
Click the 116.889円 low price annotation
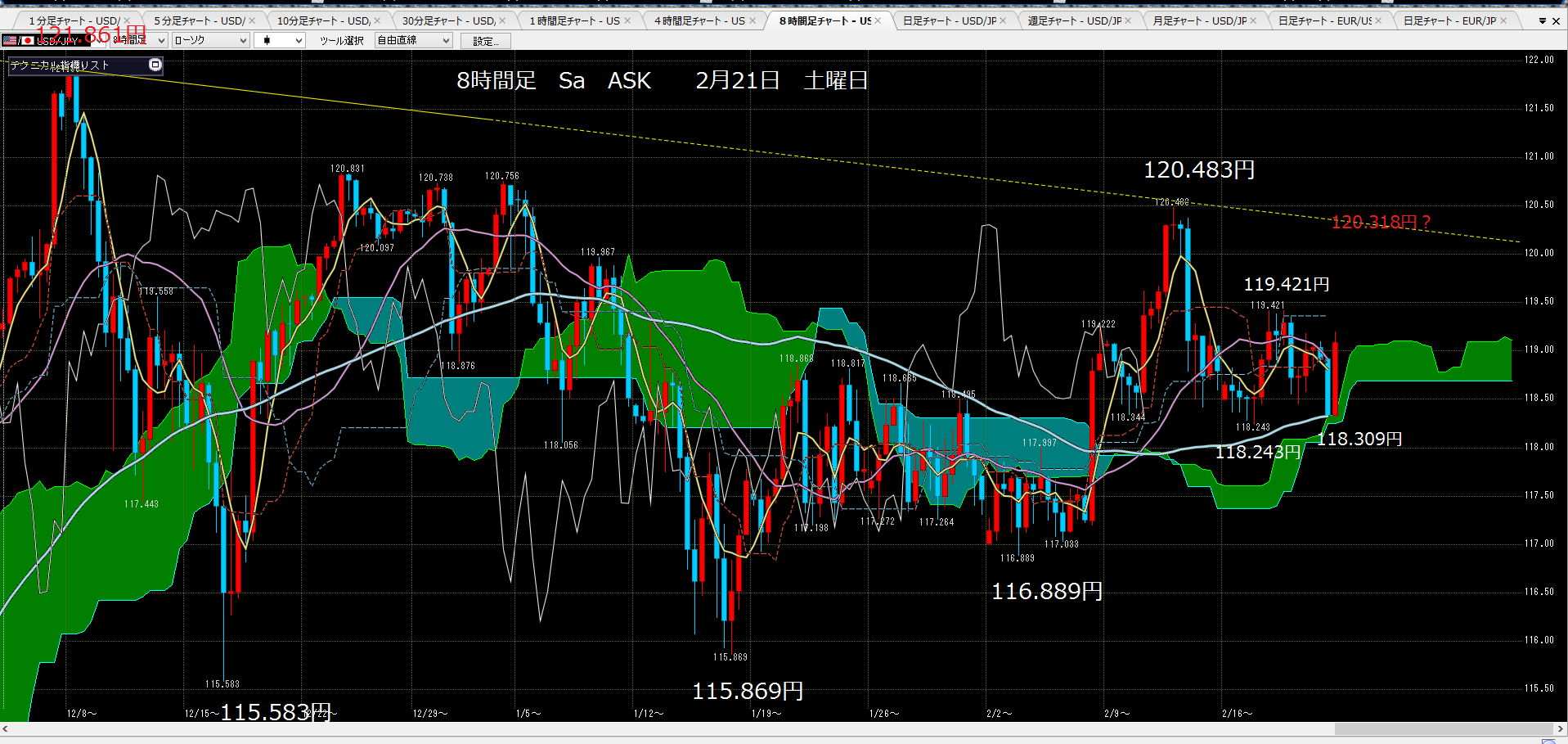(x=1047, y=591)
